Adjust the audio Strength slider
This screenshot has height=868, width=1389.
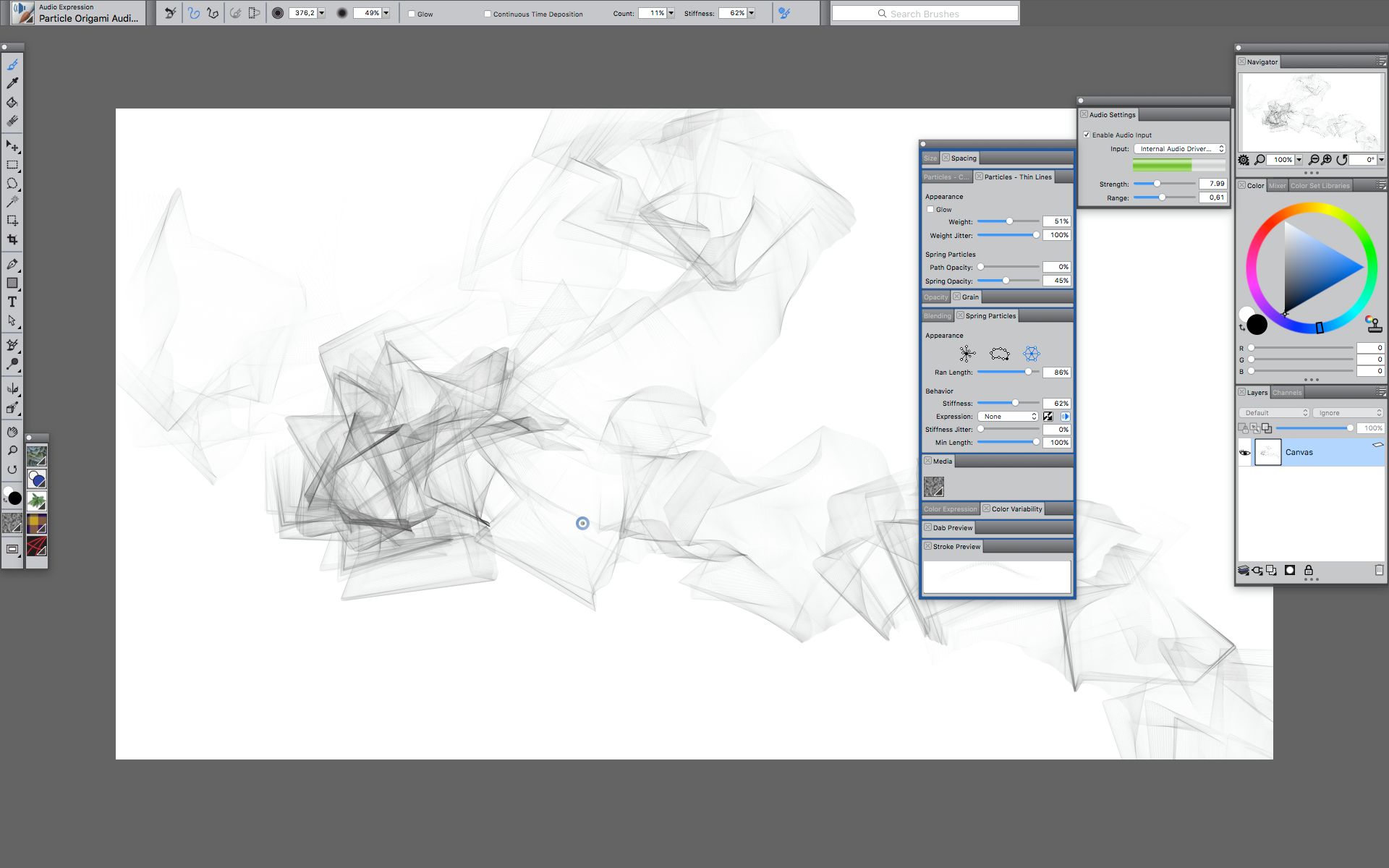[x=1157, y=184]
